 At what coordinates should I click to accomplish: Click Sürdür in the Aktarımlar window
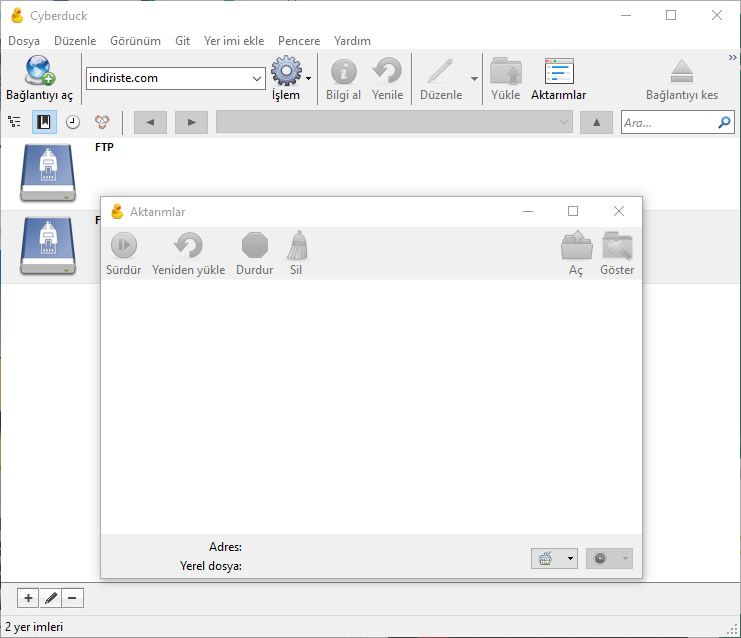(123, 254)
